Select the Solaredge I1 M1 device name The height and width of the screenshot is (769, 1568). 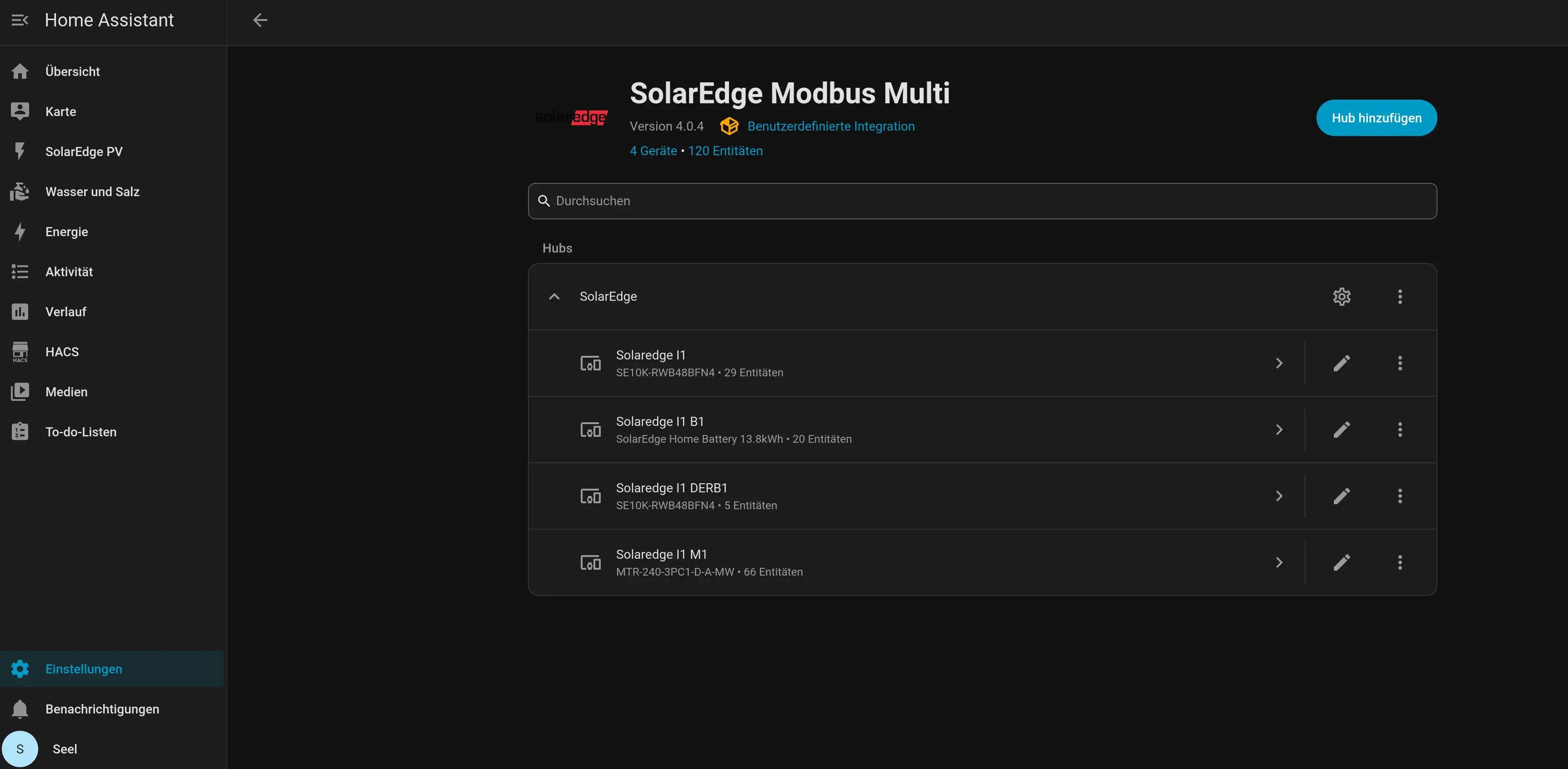[x=661, y=555]
